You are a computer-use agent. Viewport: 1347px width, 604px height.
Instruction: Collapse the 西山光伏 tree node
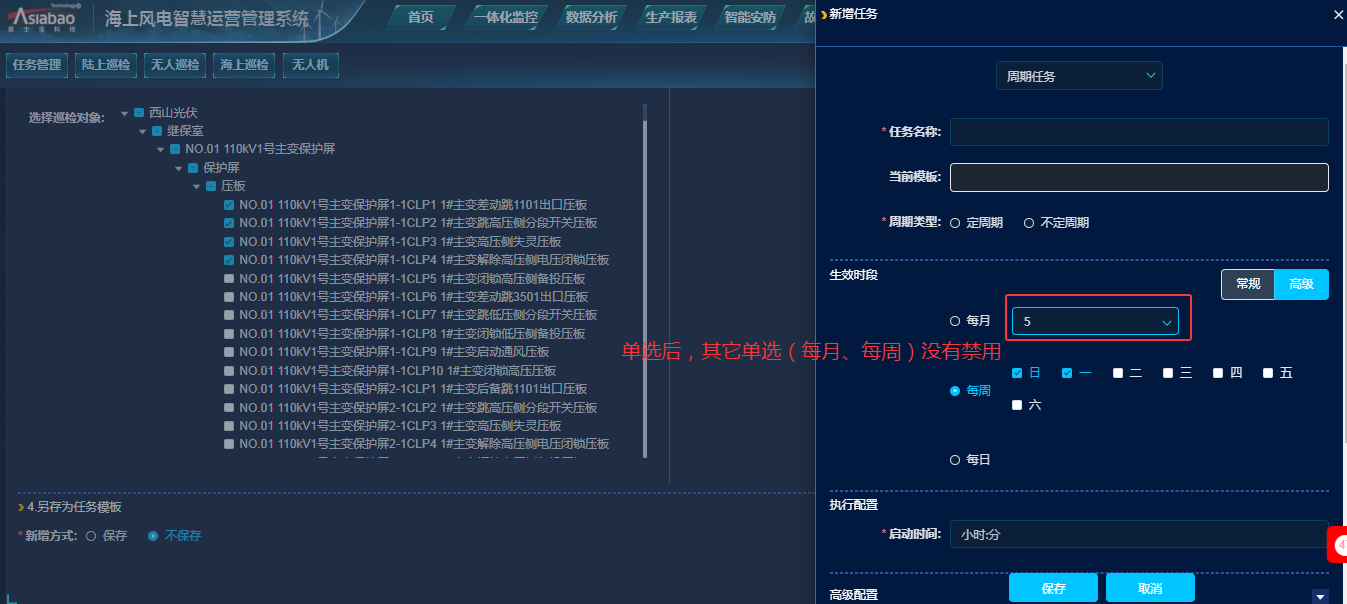(x=124, y=113)
